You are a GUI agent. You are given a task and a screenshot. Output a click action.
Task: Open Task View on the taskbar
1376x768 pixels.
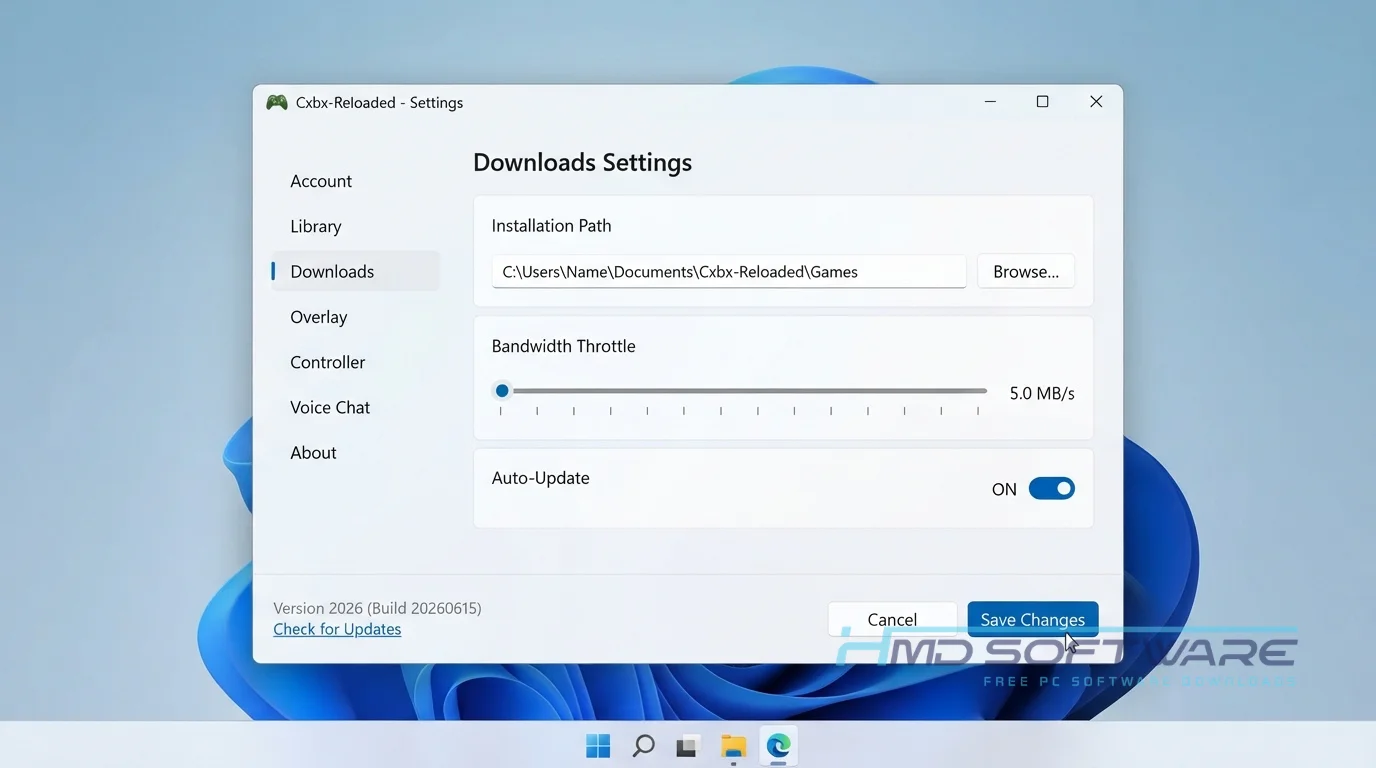(x=687, y=746)
